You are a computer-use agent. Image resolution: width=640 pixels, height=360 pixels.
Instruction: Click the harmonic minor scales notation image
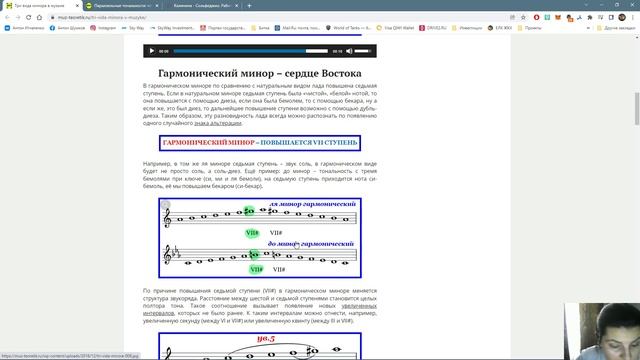coord(260,238)
